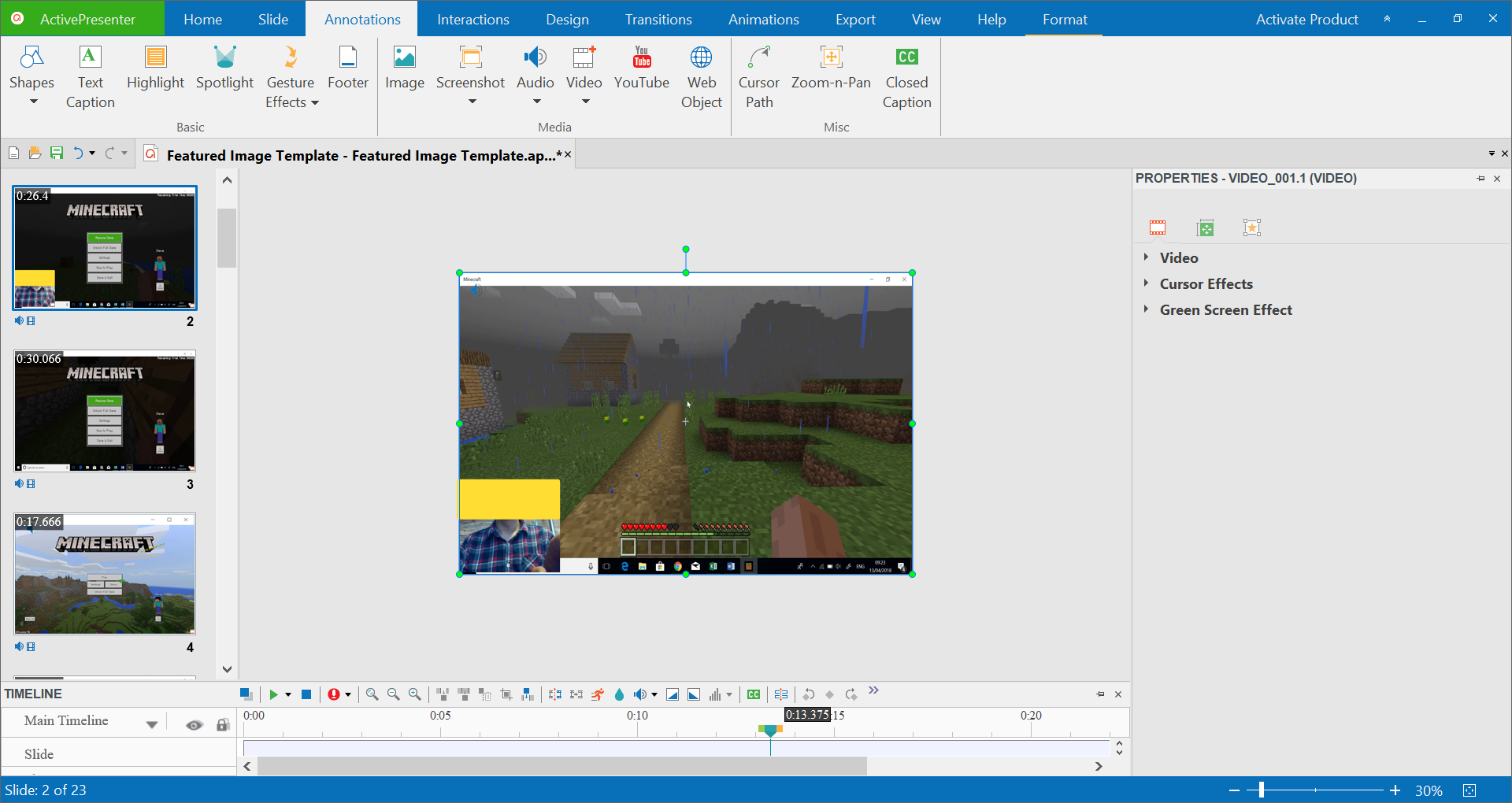The height and width of the screenshot is (803, 1512).
Task: Select slide 4 thumbnail
Action: [105, 574]
